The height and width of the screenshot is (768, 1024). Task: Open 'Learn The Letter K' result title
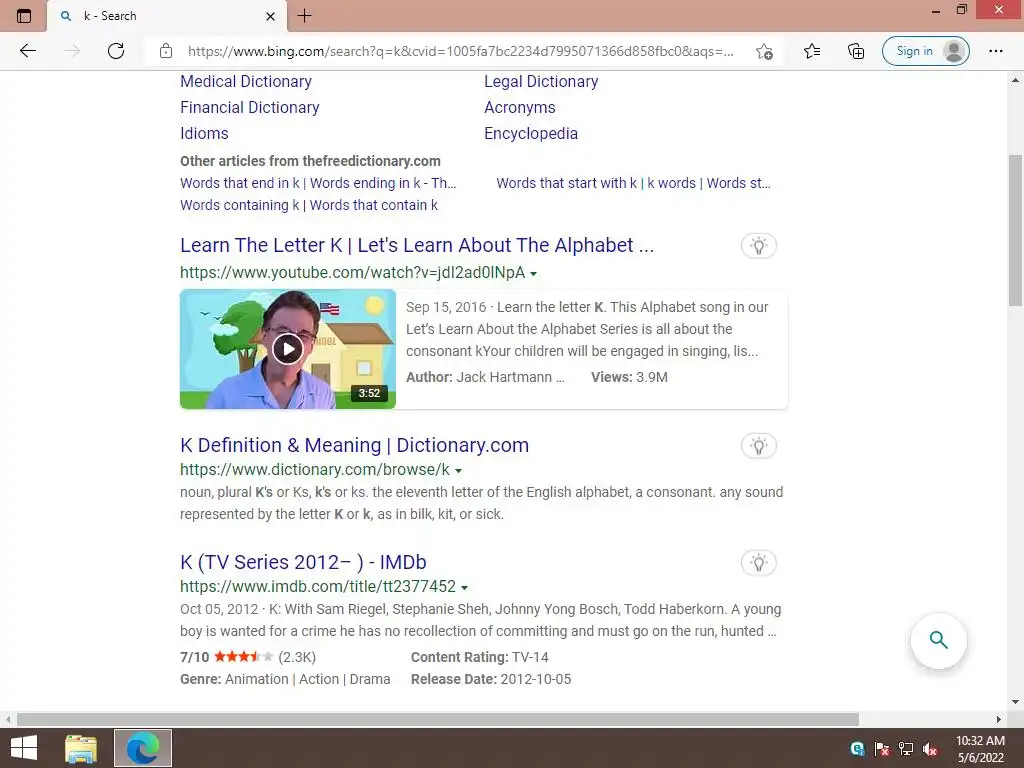(x=417, y=246)
